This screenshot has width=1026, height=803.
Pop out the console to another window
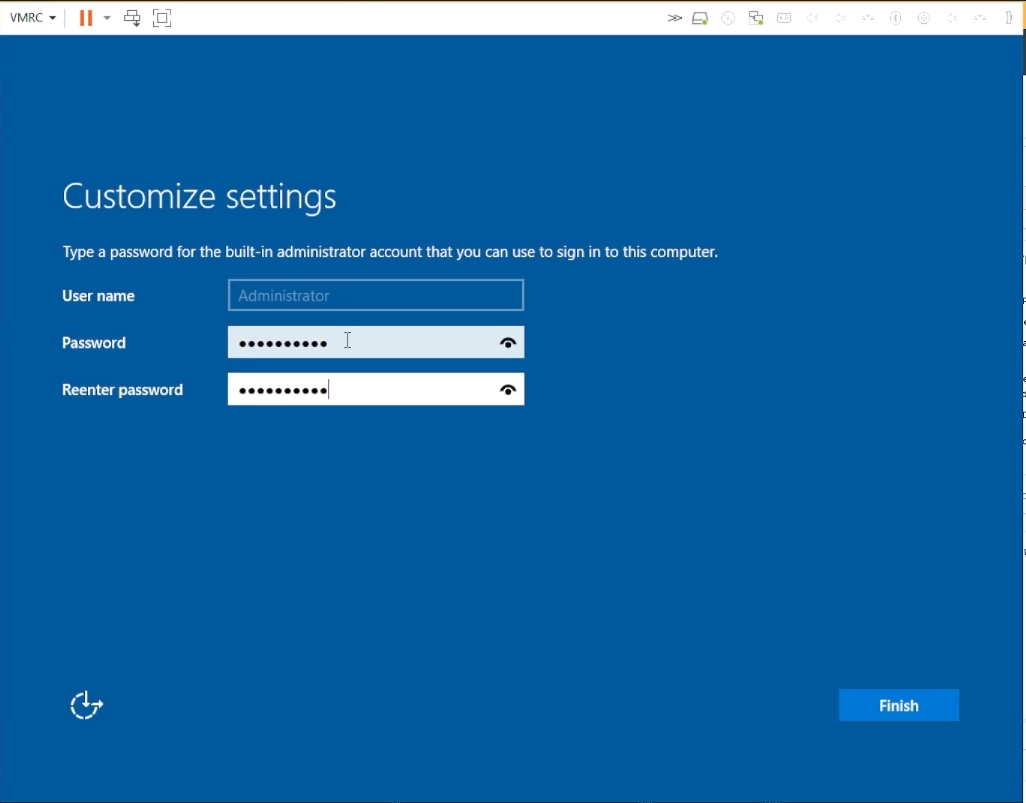[x=132, y=17]
